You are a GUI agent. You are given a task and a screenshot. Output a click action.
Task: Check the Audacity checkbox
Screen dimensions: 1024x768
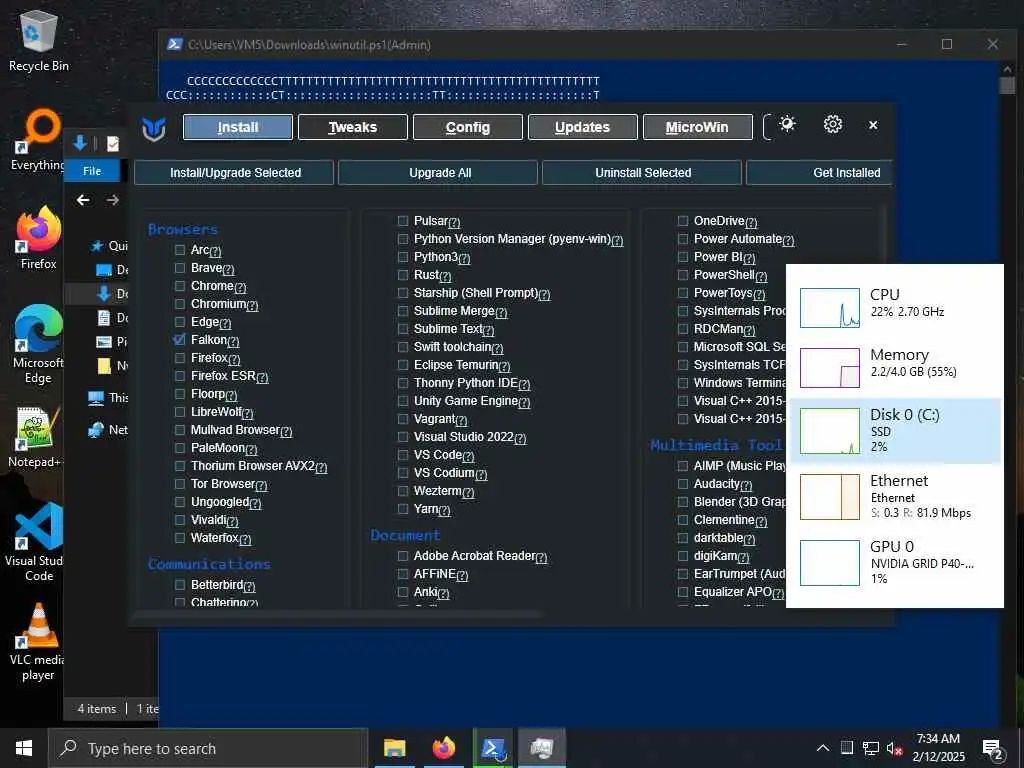click(x=683, y=484)
